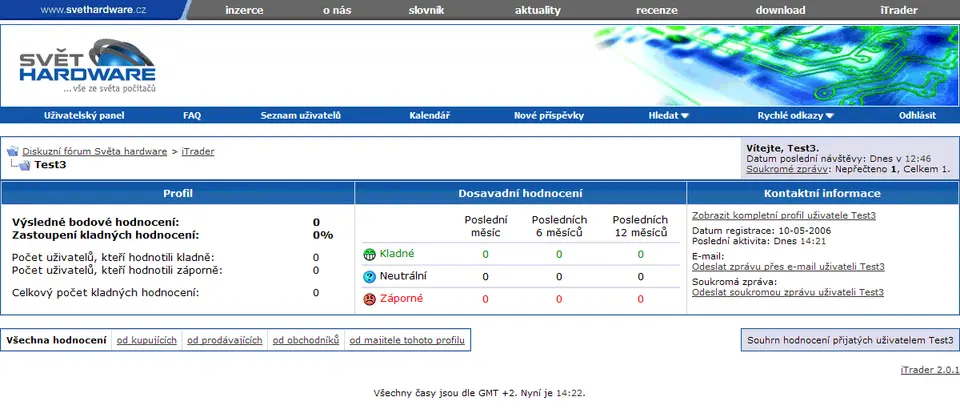Viewport: 960px width, 410px height.
Task: Click the Svět Hardware logo
Action: click(x=88, y=66)
